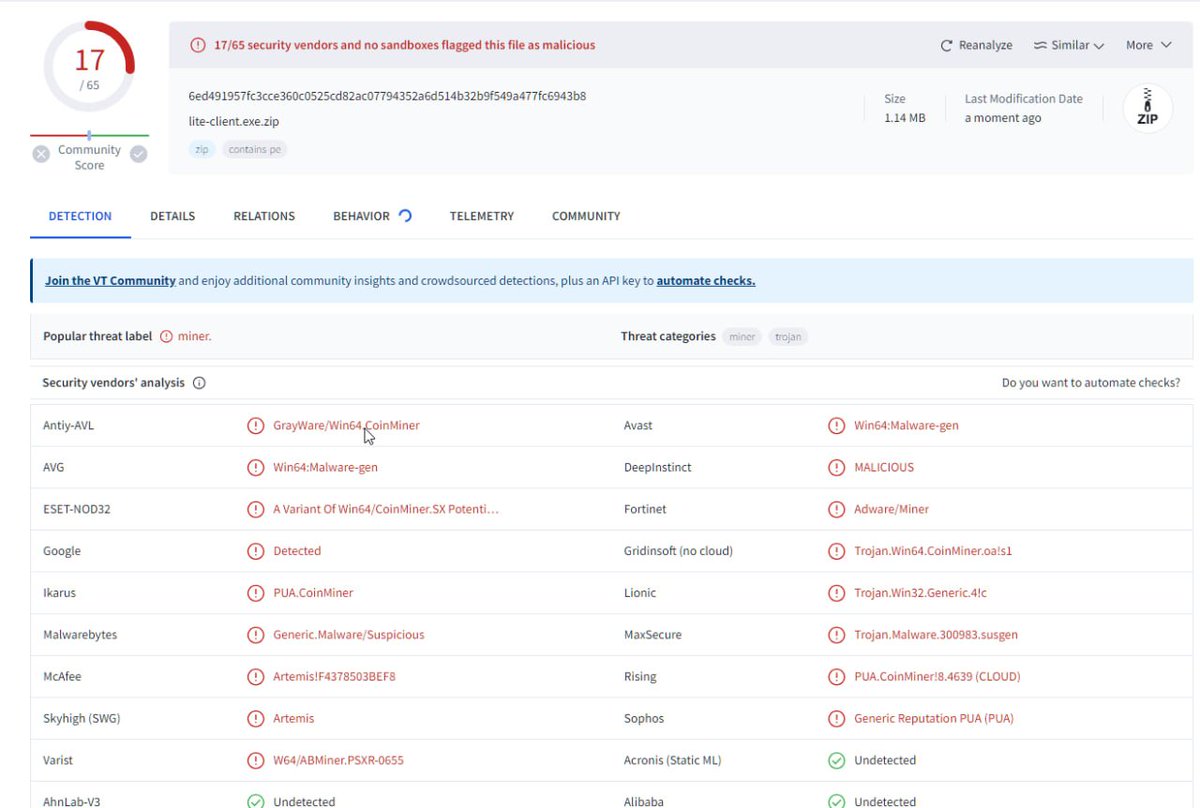Image resolution: width=1200 pixels, height=808 pixels.
Task: Vote positive with the Community Score check icon
Action: 139,154
